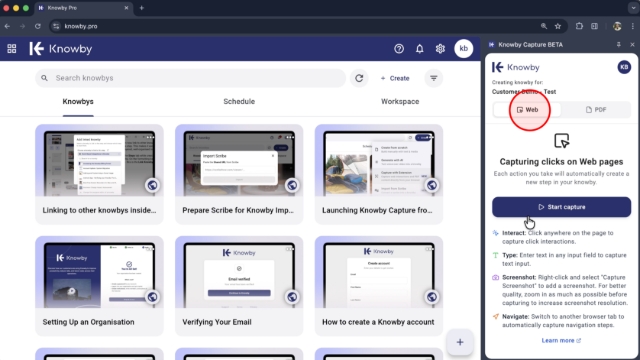Viewport: 640px width, 360px height.
Task: Click the globe icon on Verifying Your Email card
Action: coord(292,297)
